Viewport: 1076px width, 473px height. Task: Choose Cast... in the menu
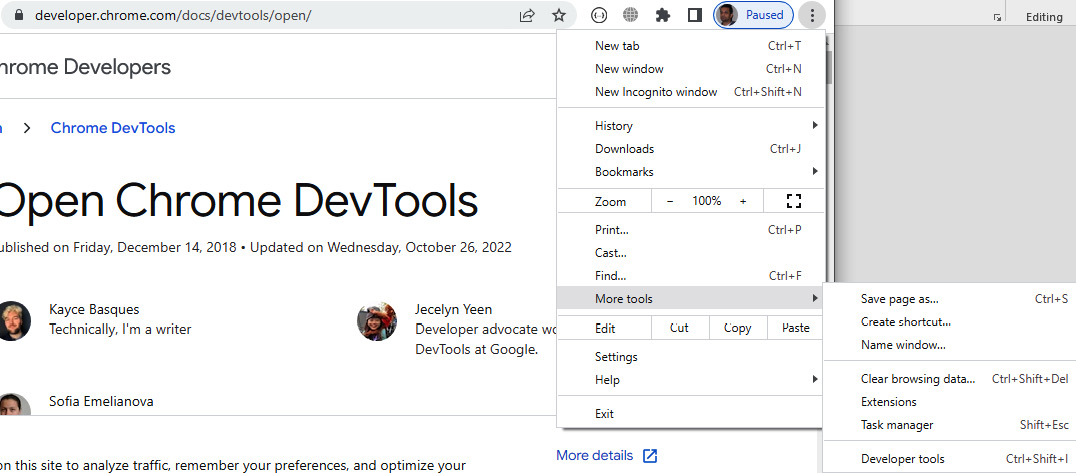(x=690, y=253)
